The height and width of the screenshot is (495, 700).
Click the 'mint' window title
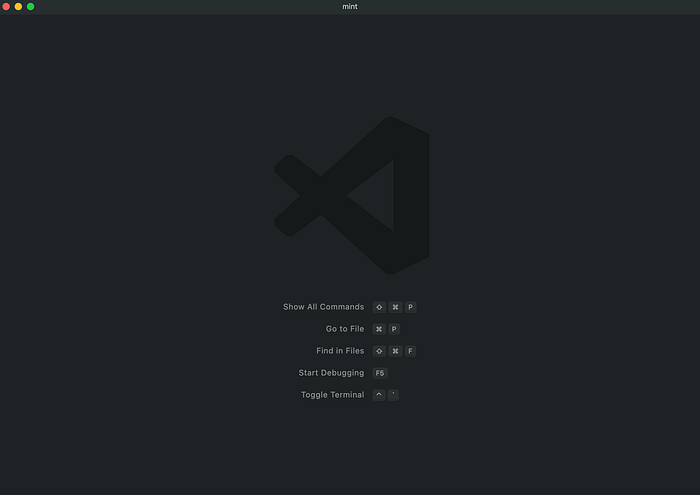(350, 6)
